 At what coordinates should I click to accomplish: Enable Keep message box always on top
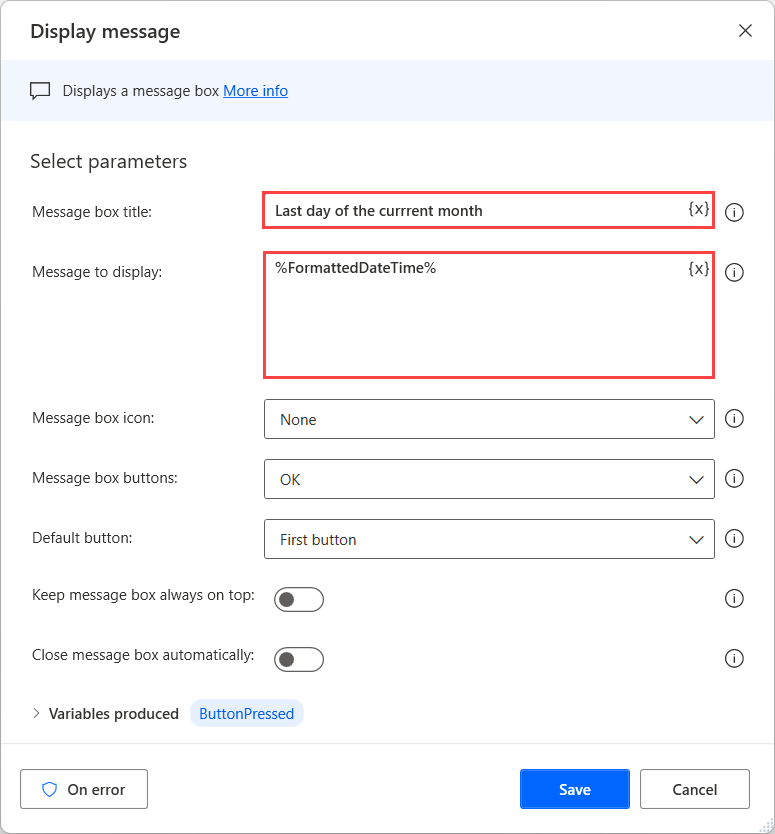click(x=301, y=599)
